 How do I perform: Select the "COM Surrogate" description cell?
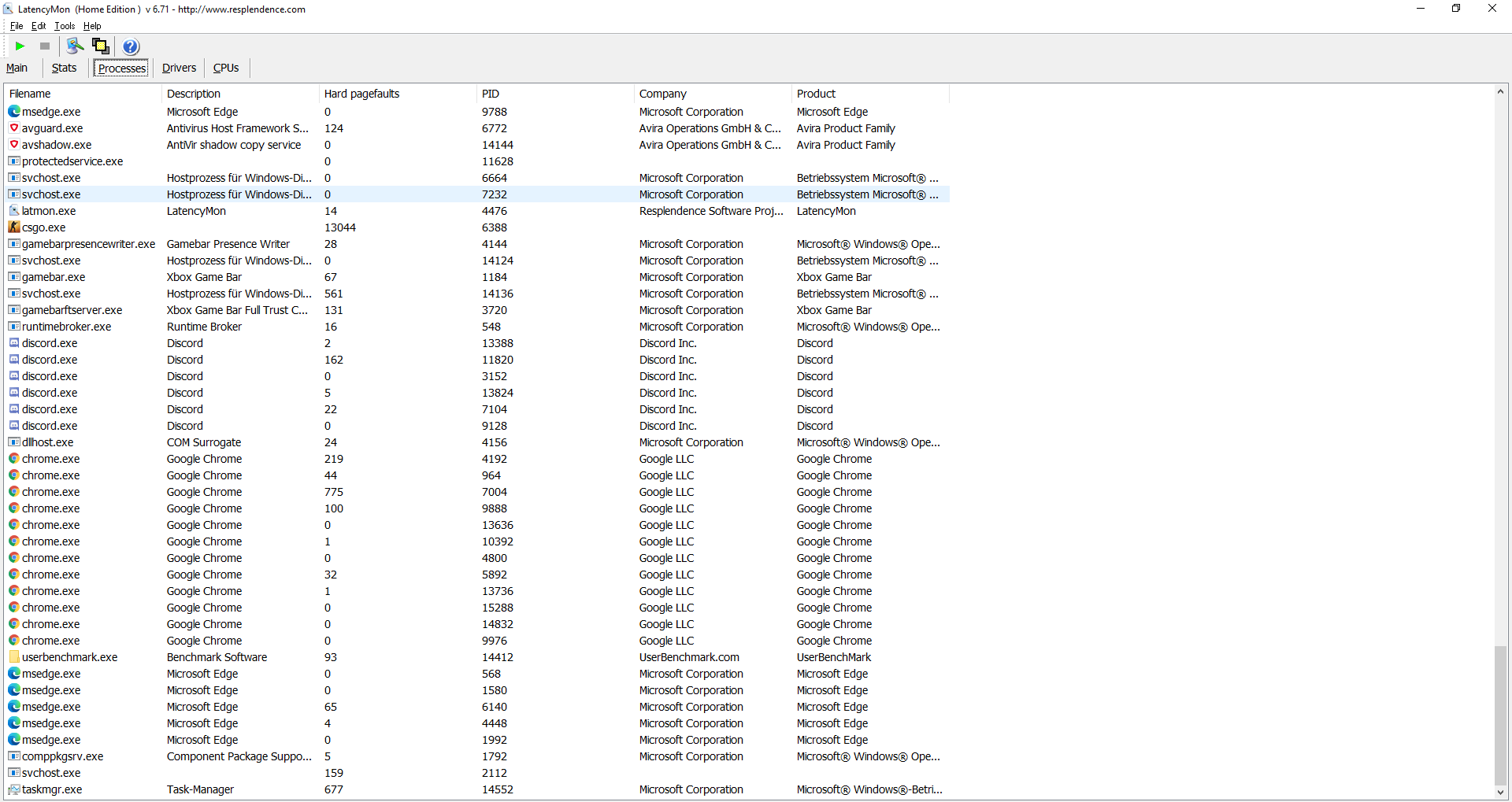pyautogui.click(x=204, y=442)
